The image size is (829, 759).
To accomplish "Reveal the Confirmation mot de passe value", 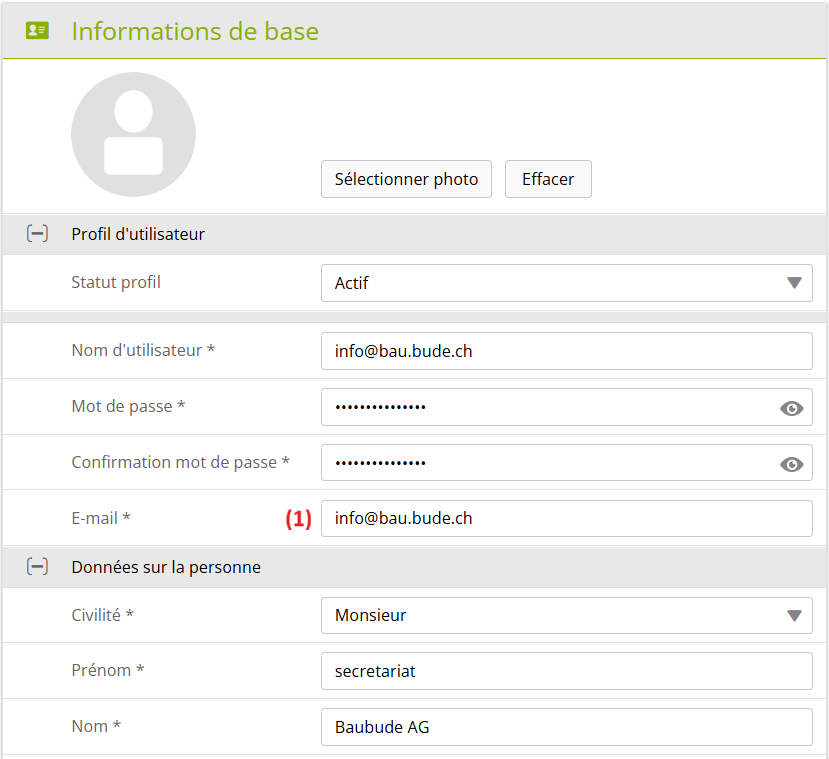I will pos(791,464).
